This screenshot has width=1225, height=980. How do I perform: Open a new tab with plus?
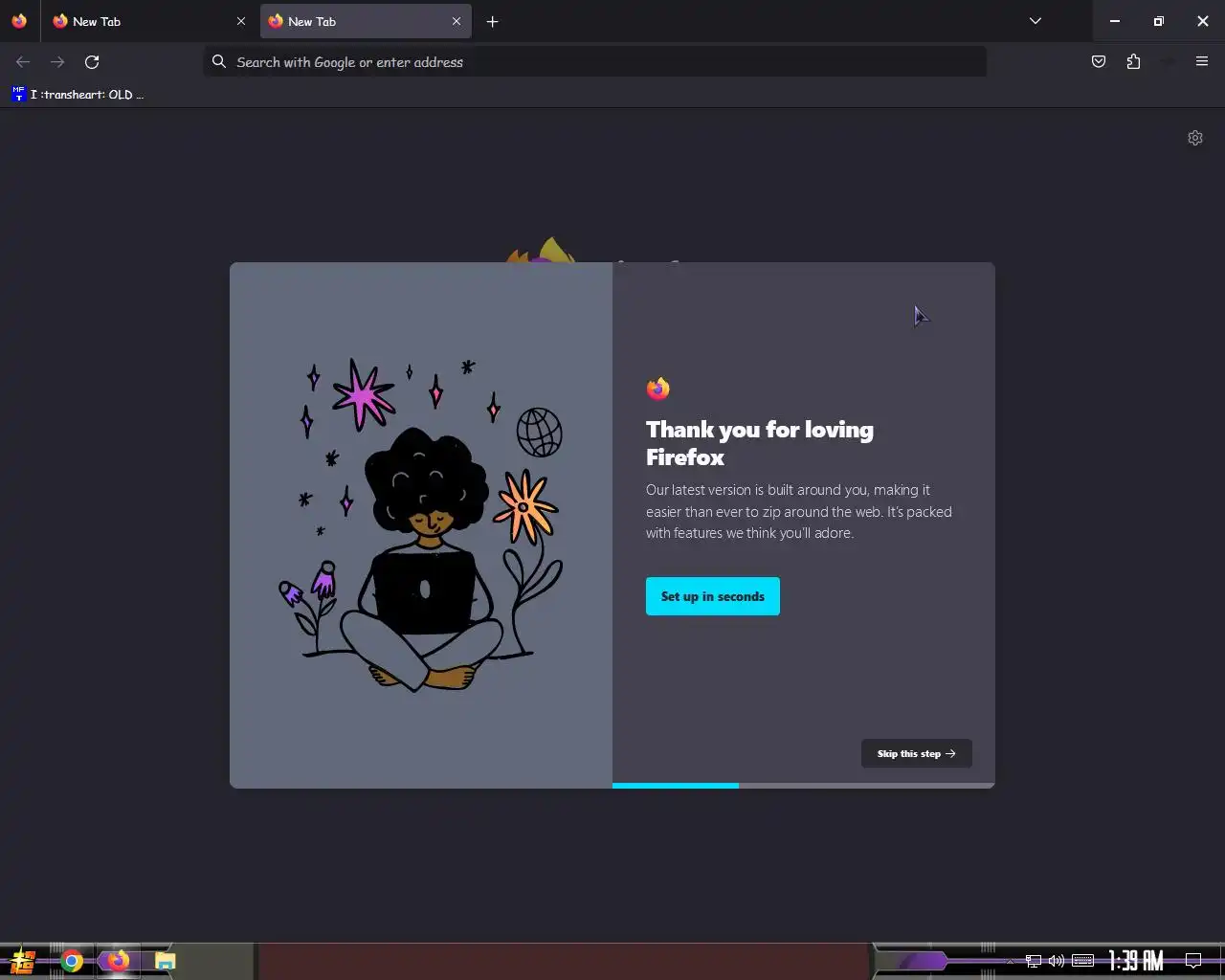[x=492, y=21]
